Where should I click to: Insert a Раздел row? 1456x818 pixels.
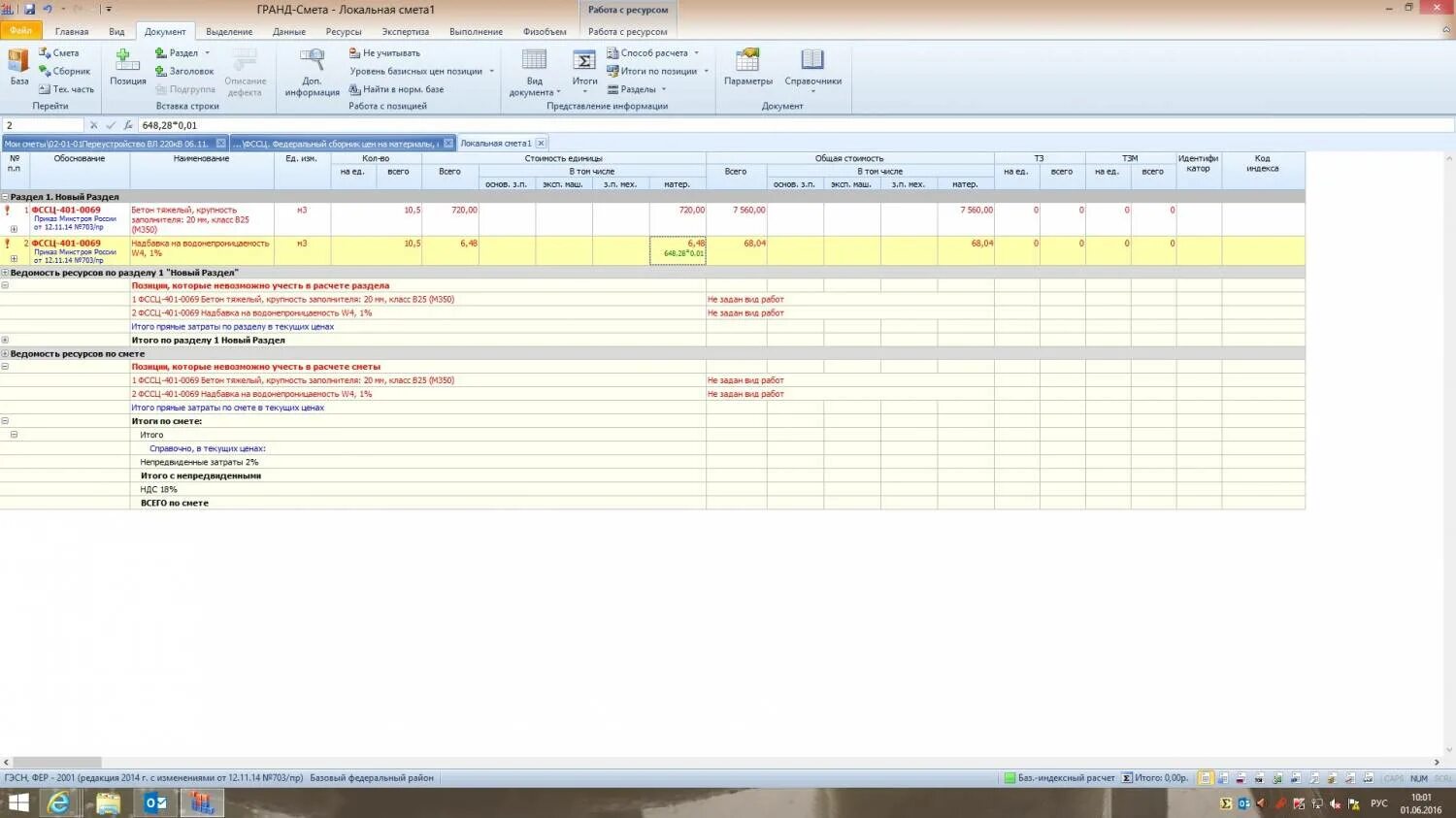tap(177, 53)
